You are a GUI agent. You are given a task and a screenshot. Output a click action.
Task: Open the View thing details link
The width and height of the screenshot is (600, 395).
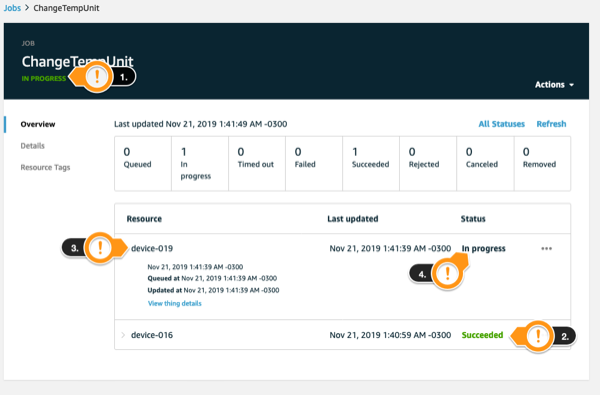click(174, 304)
